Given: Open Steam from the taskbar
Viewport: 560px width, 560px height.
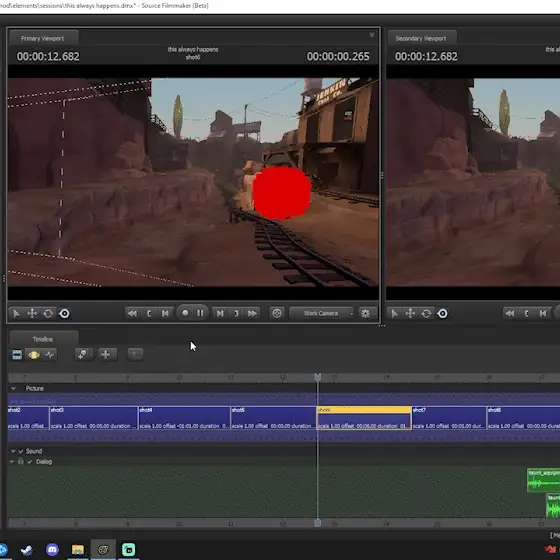Looking at the screenshot, I should coord(27,550).
